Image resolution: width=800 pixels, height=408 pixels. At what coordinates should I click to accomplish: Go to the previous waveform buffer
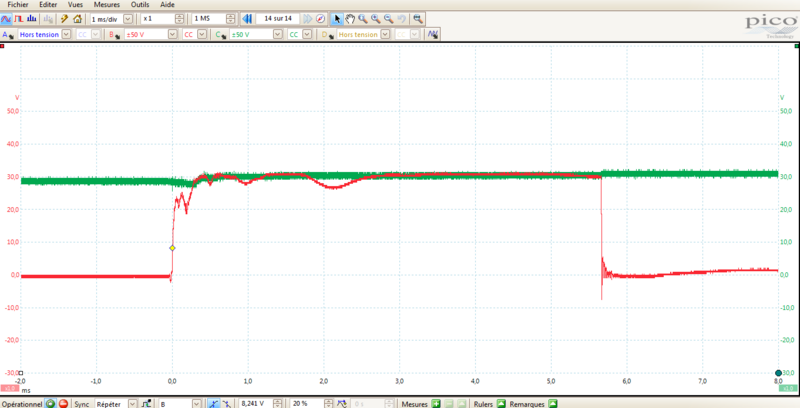coord(246,19)
